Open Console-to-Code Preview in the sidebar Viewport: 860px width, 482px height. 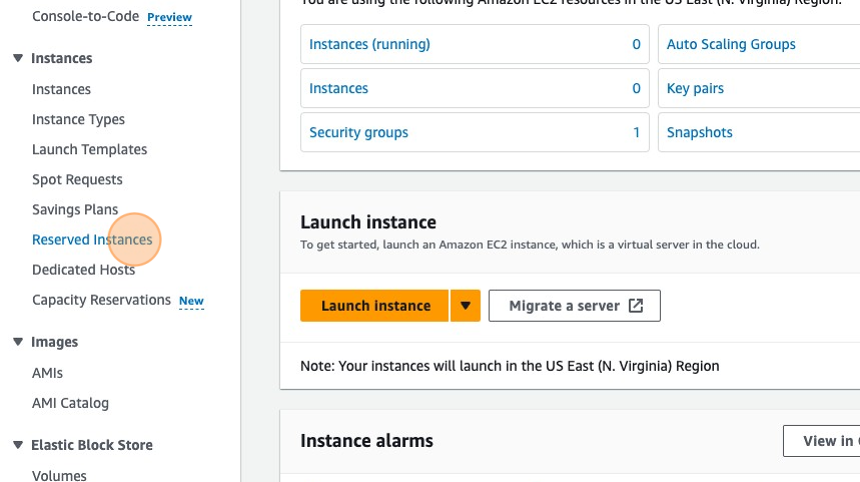tap(85, 17)
